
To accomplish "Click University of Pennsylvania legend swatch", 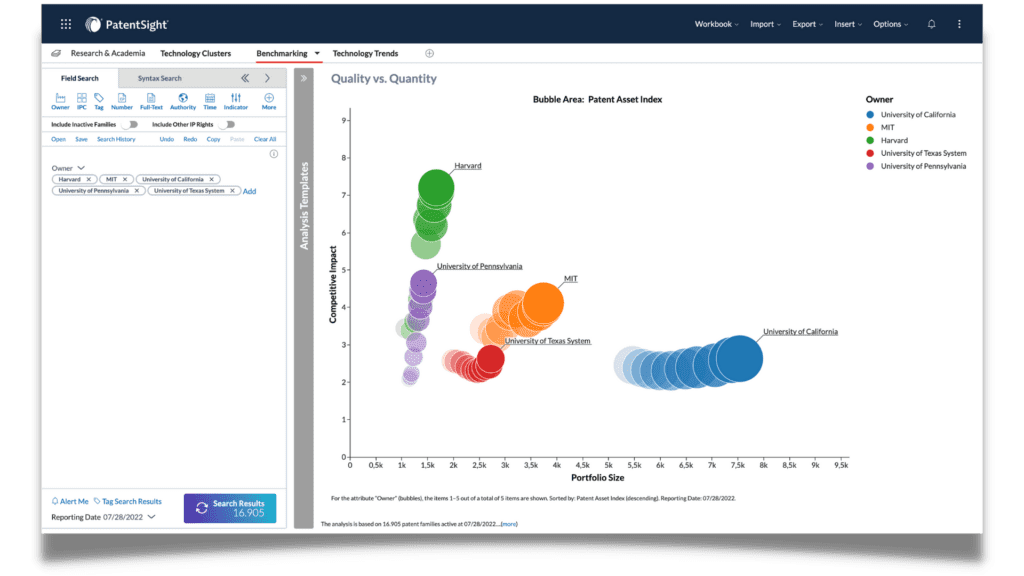I will [x=870, y=166].
